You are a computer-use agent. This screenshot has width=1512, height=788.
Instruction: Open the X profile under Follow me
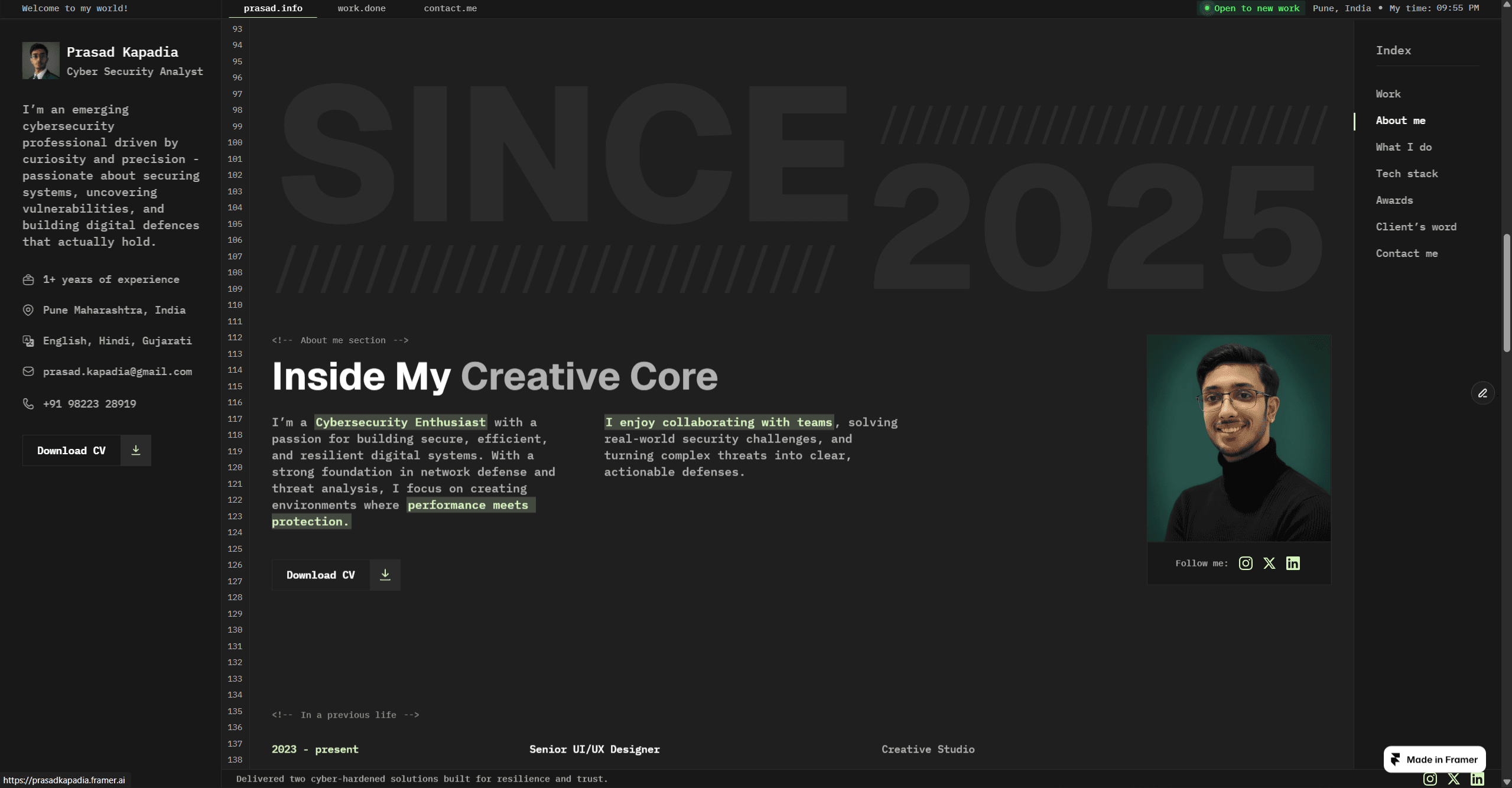pos(1269,563)
